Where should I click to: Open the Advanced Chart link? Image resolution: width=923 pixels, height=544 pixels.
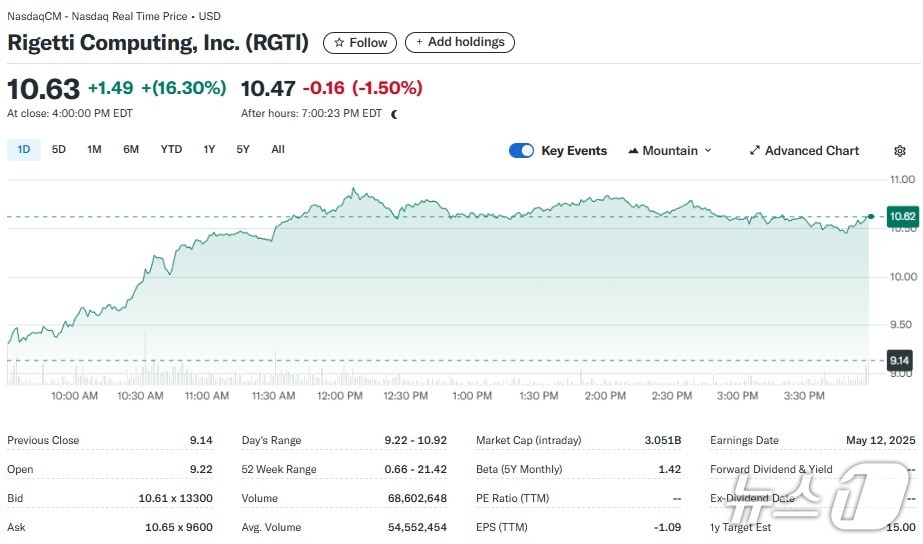click(811, 151)
